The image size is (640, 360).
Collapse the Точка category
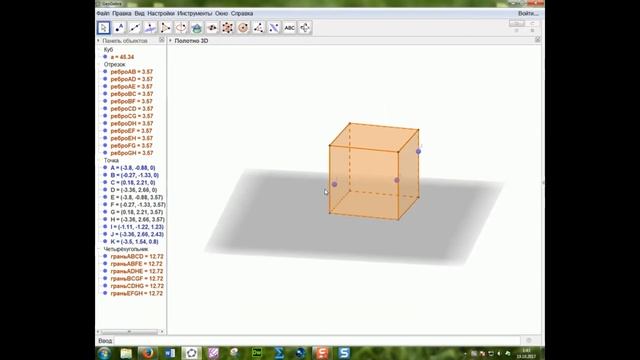coord(100,160)
